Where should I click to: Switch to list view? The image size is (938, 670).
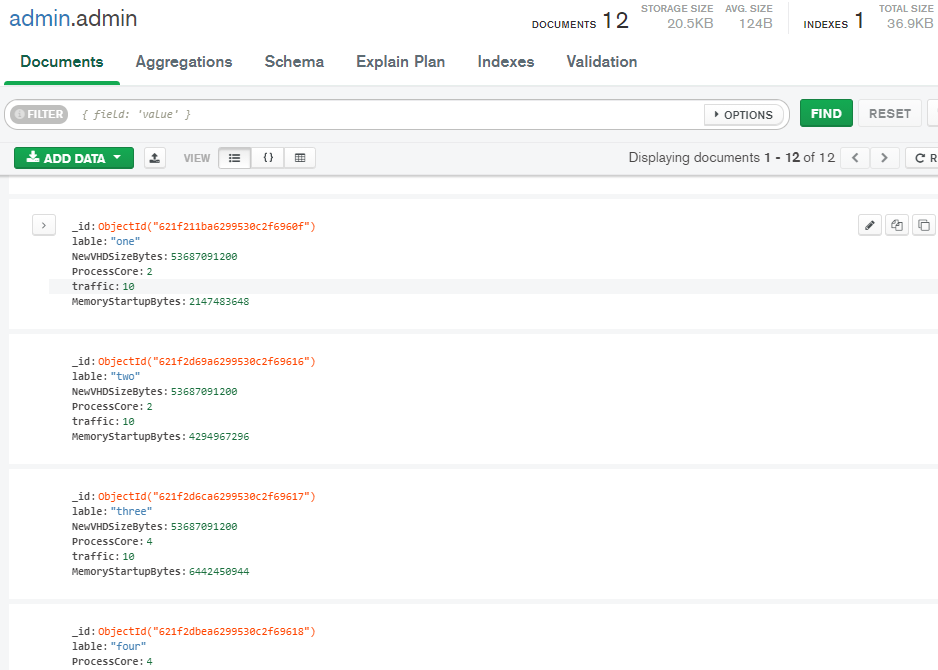[x=234, y=158]
